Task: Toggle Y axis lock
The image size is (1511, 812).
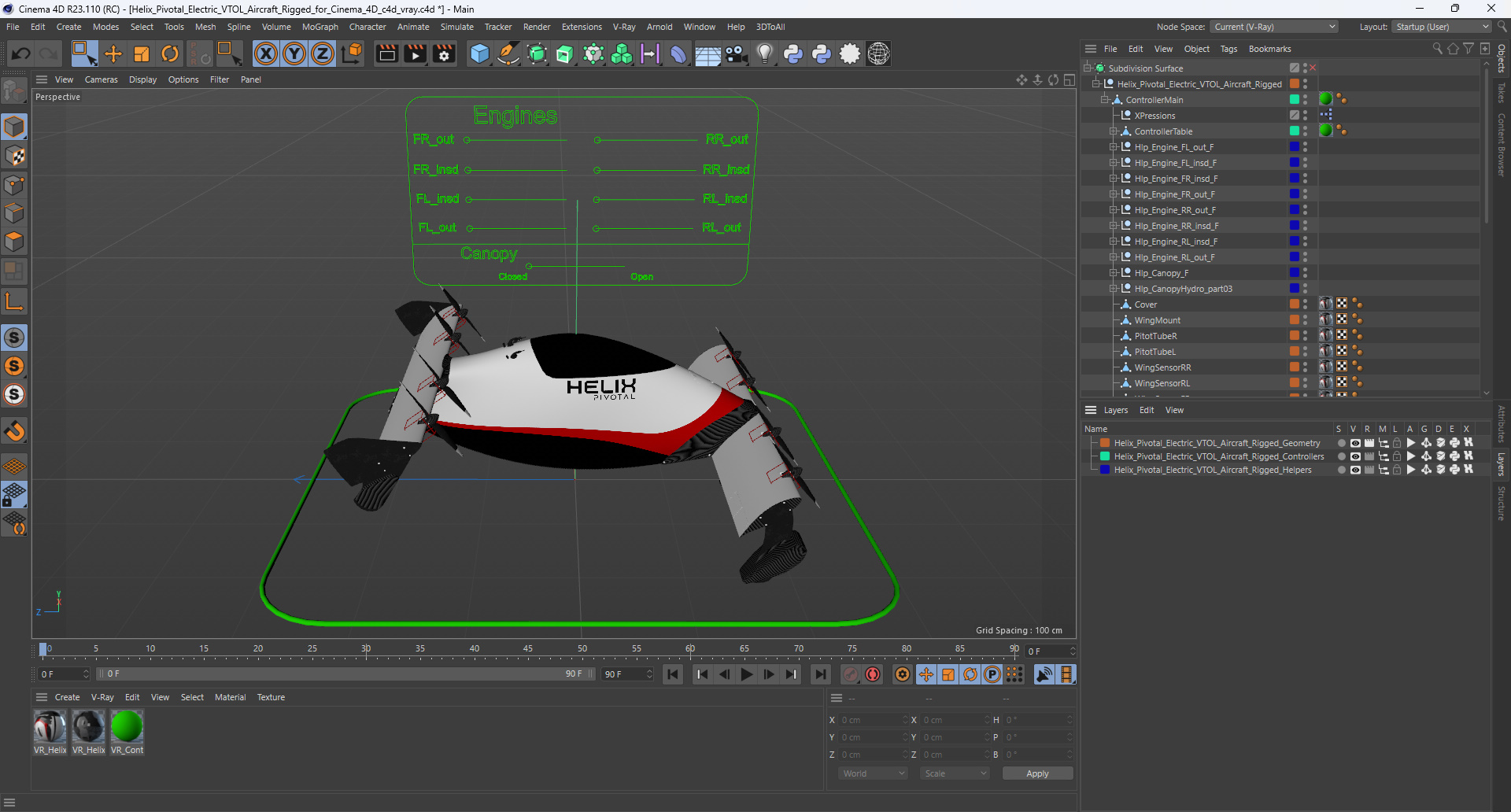Action: [294, 54]
